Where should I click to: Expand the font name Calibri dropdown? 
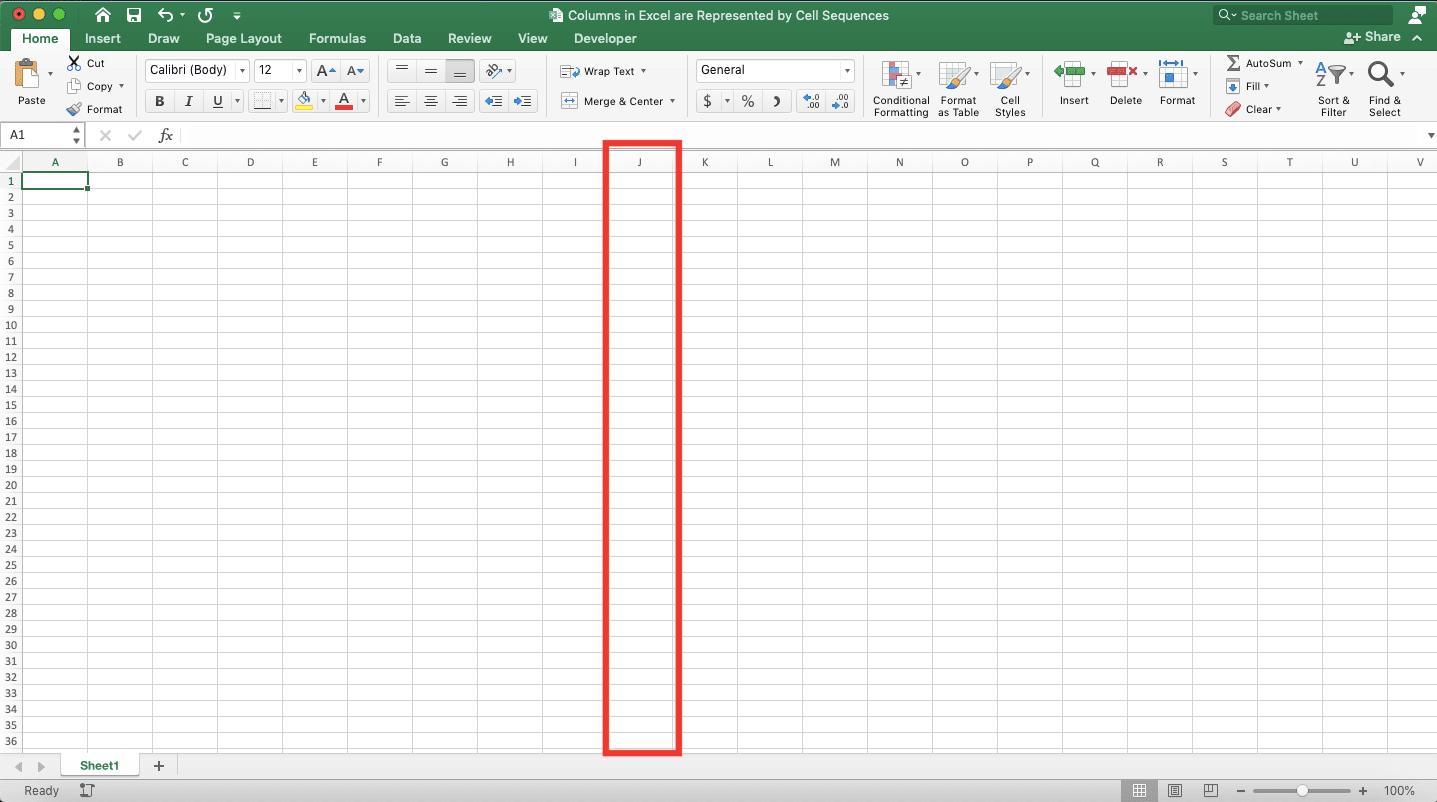(x=241, y=70)
